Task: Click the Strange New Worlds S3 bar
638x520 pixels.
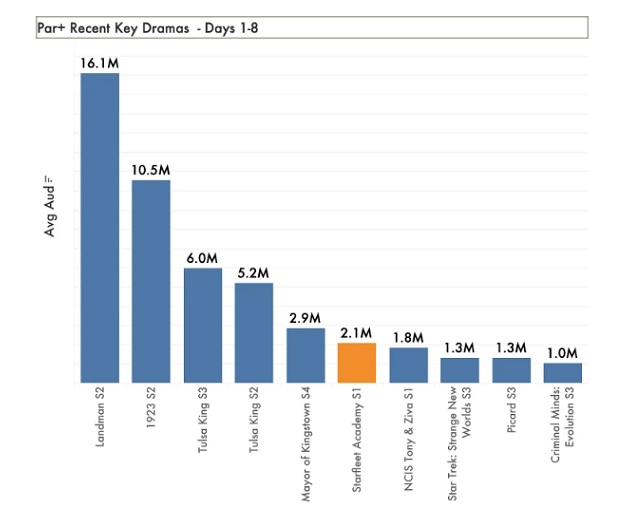Action: (x=460, y=370)
